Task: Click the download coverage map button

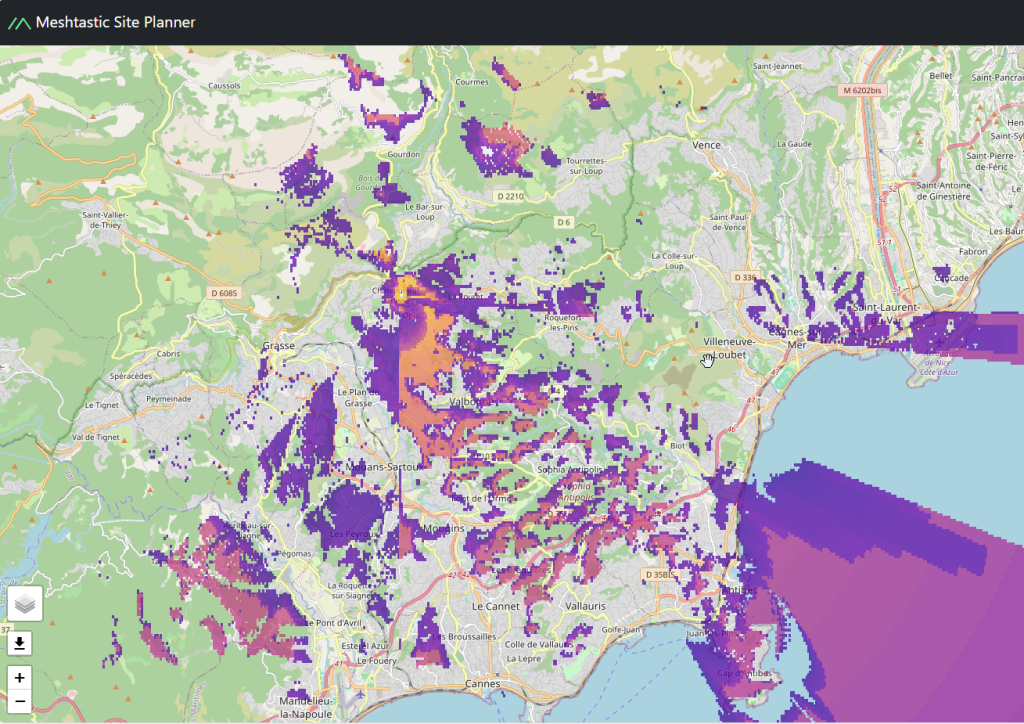Action: pos(20,643)
